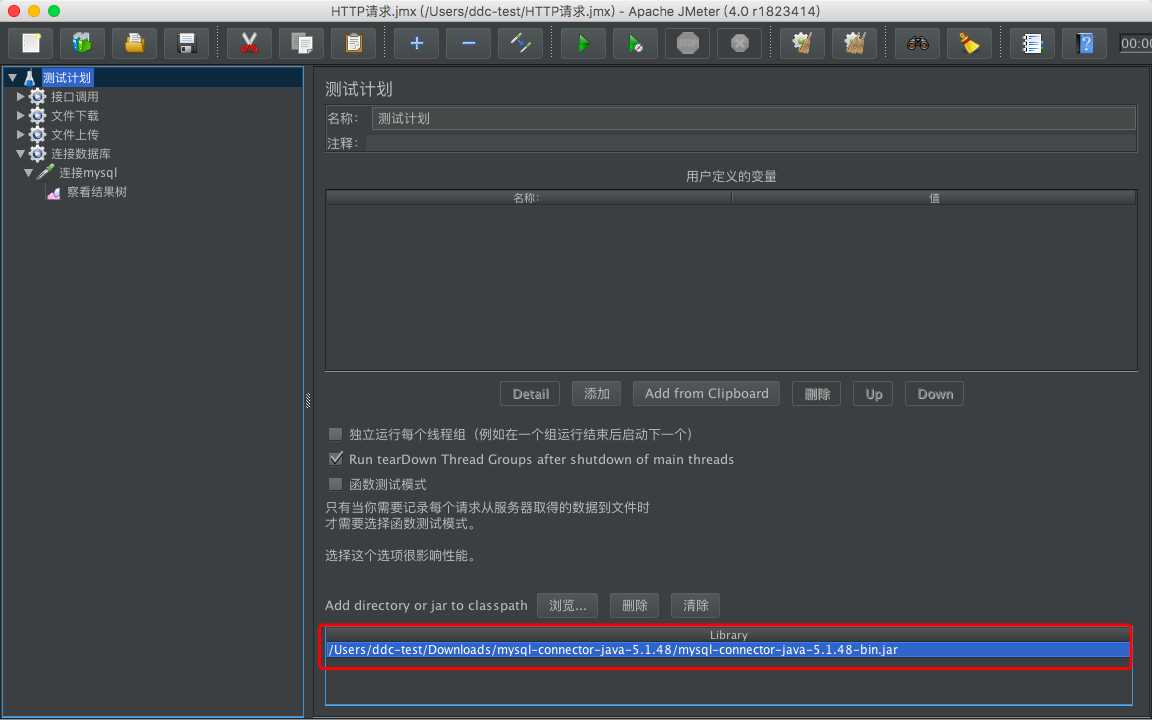Click the 名称 input field
The width and height of the screenshot is (1152, 720).
click(754, 118)
